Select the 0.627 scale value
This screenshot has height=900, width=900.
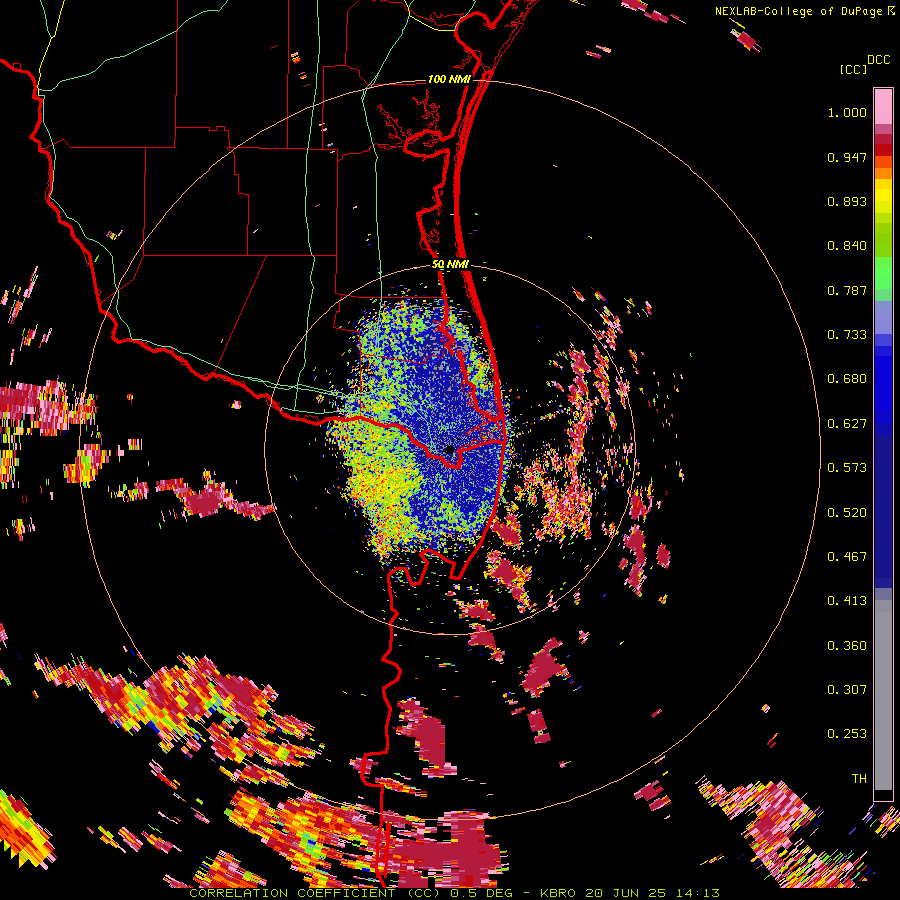[847, 424]
